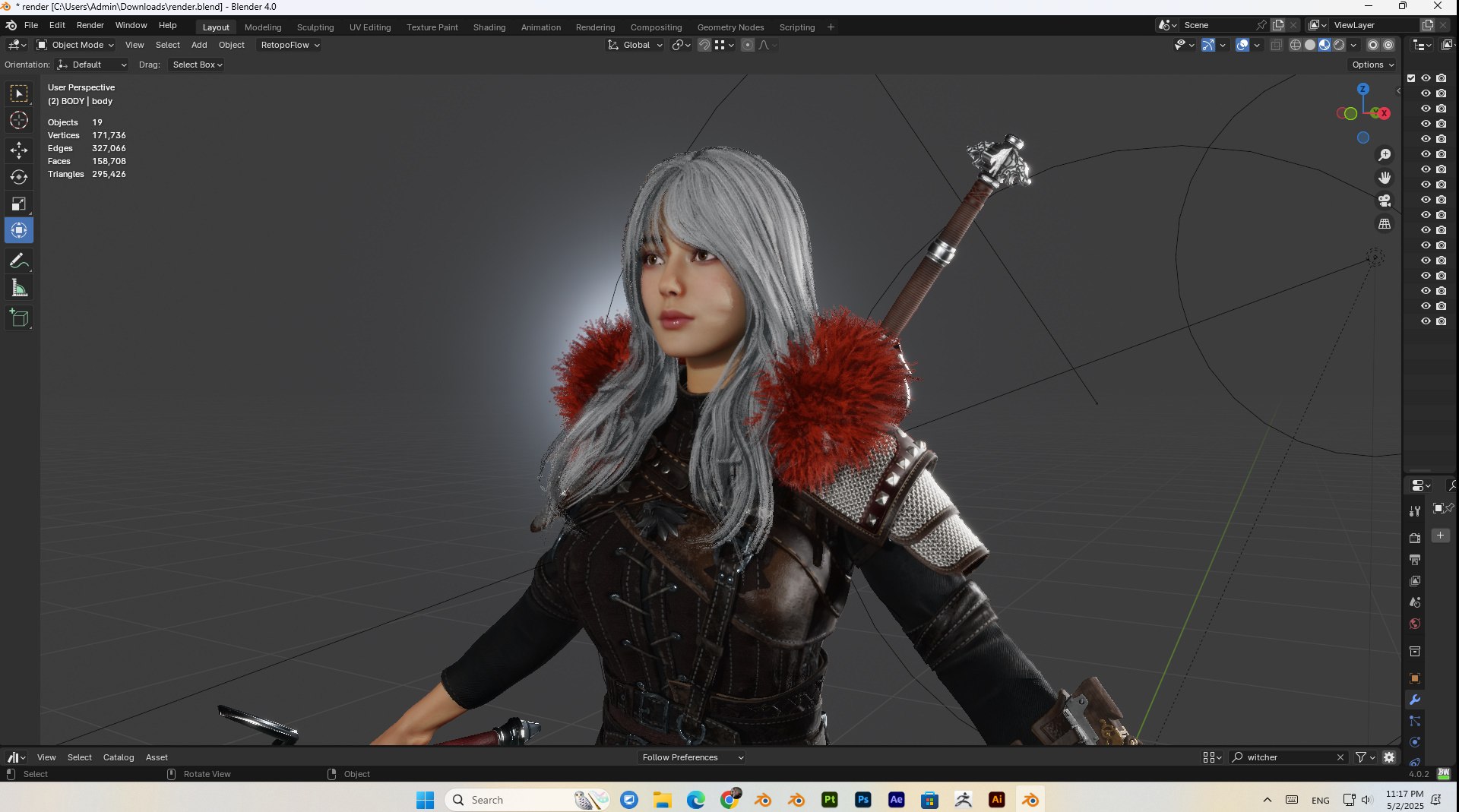Click the Blender logo menu icon

tap(11, 25)
